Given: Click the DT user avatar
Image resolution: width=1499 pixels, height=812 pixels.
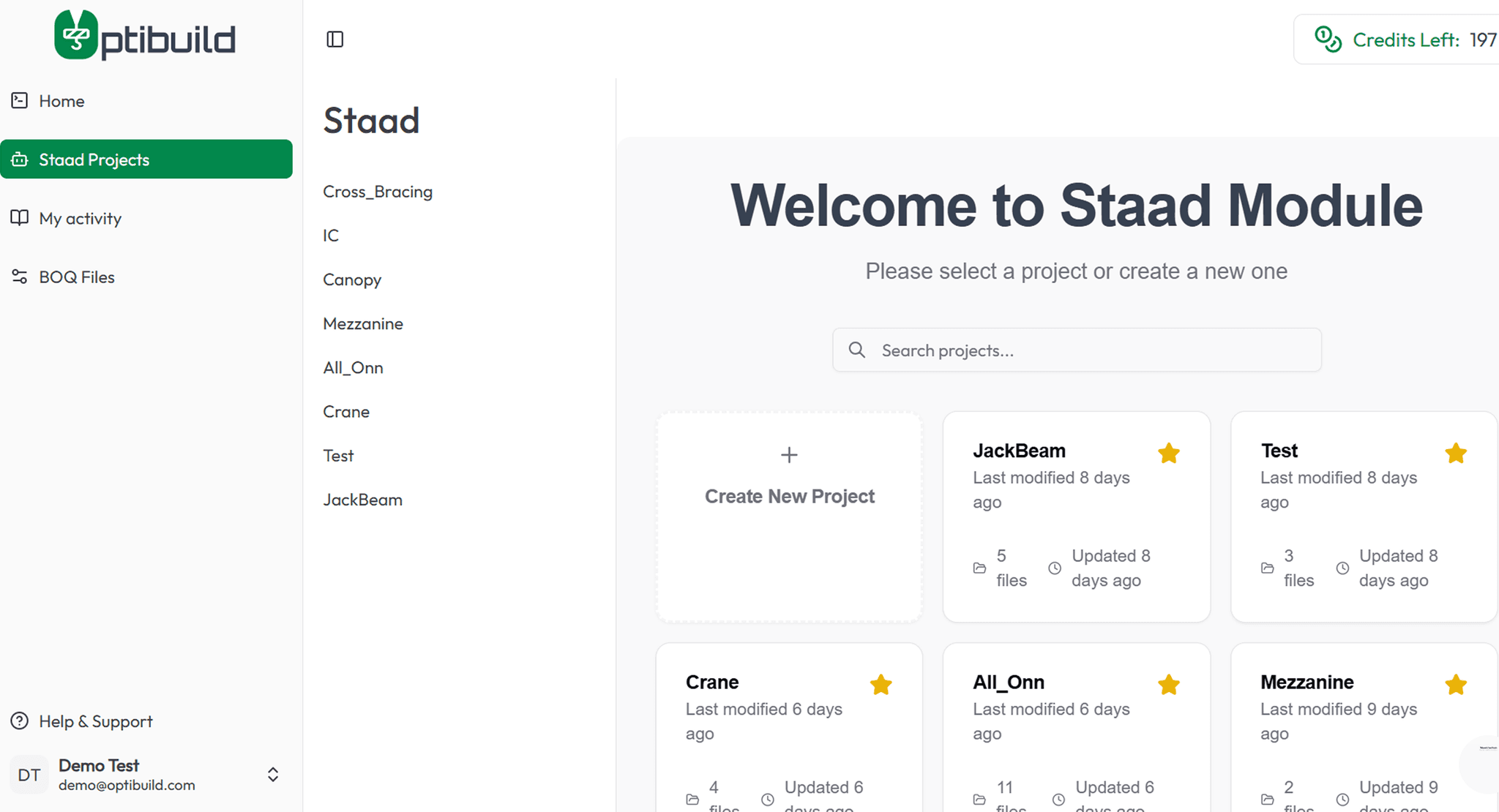Looking at the screenshot, I should (29, 775).
